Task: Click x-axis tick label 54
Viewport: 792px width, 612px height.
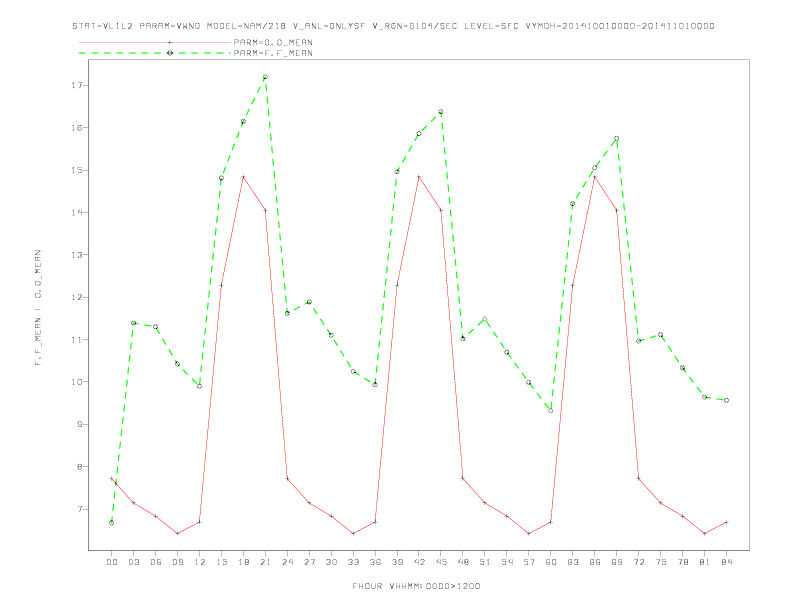Action: click(507, 562)
